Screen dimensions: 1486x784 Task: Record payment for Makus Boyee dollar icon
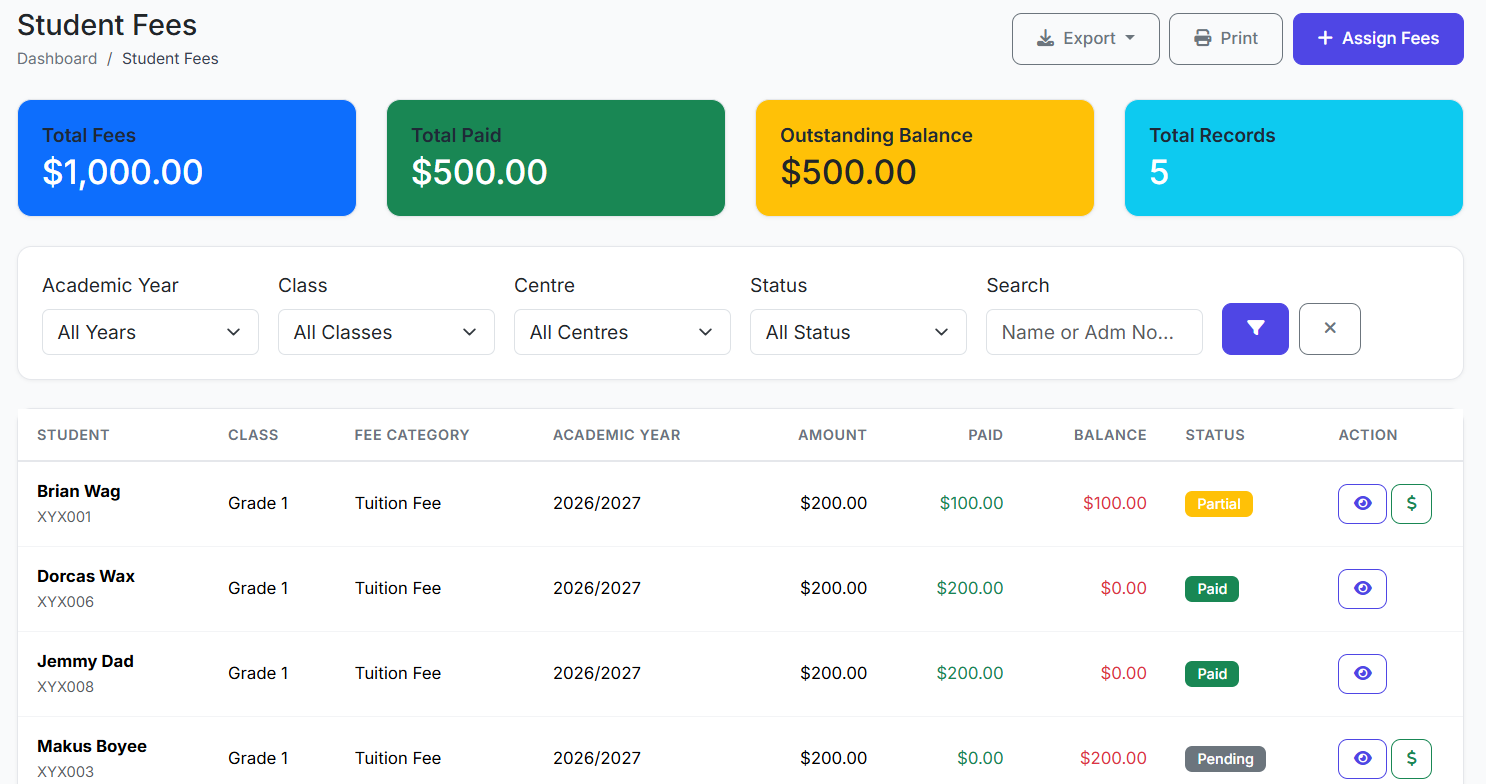(x=1411, y=759)
